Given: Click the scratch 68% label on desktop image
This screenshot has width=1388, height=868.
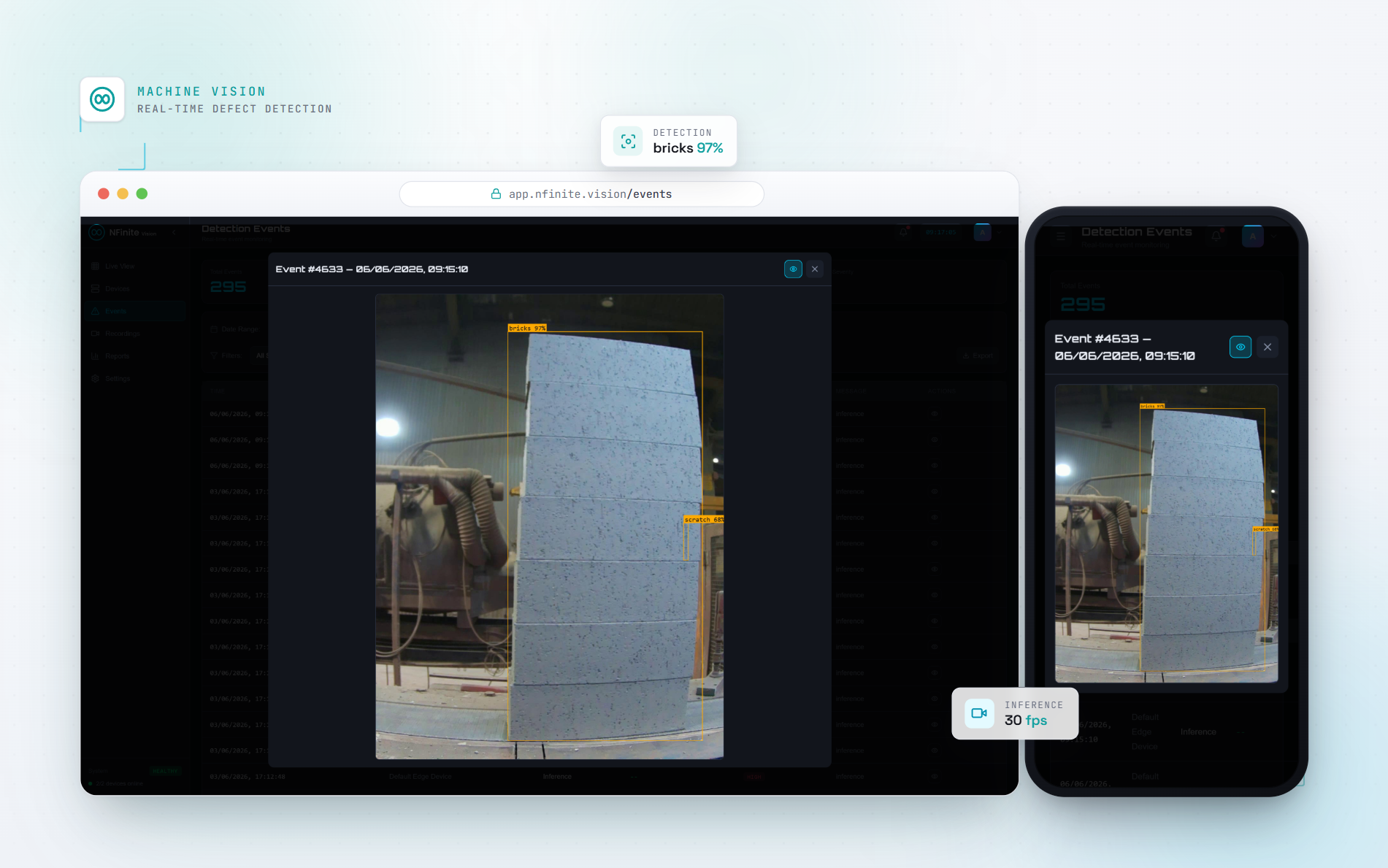Looking at the screenshot, I should [704, 520].
